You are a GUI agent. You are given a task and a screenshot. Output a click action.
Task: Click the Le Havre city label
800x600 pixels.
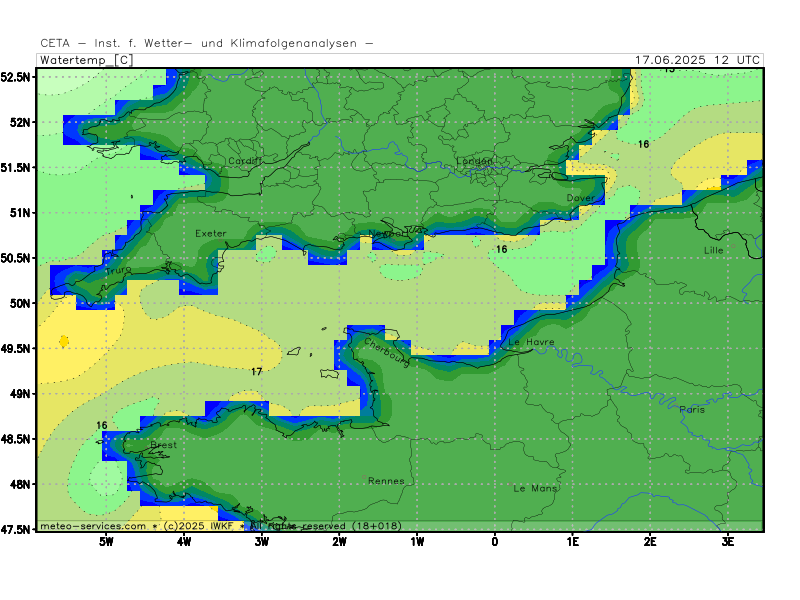(x=531, y=342)
